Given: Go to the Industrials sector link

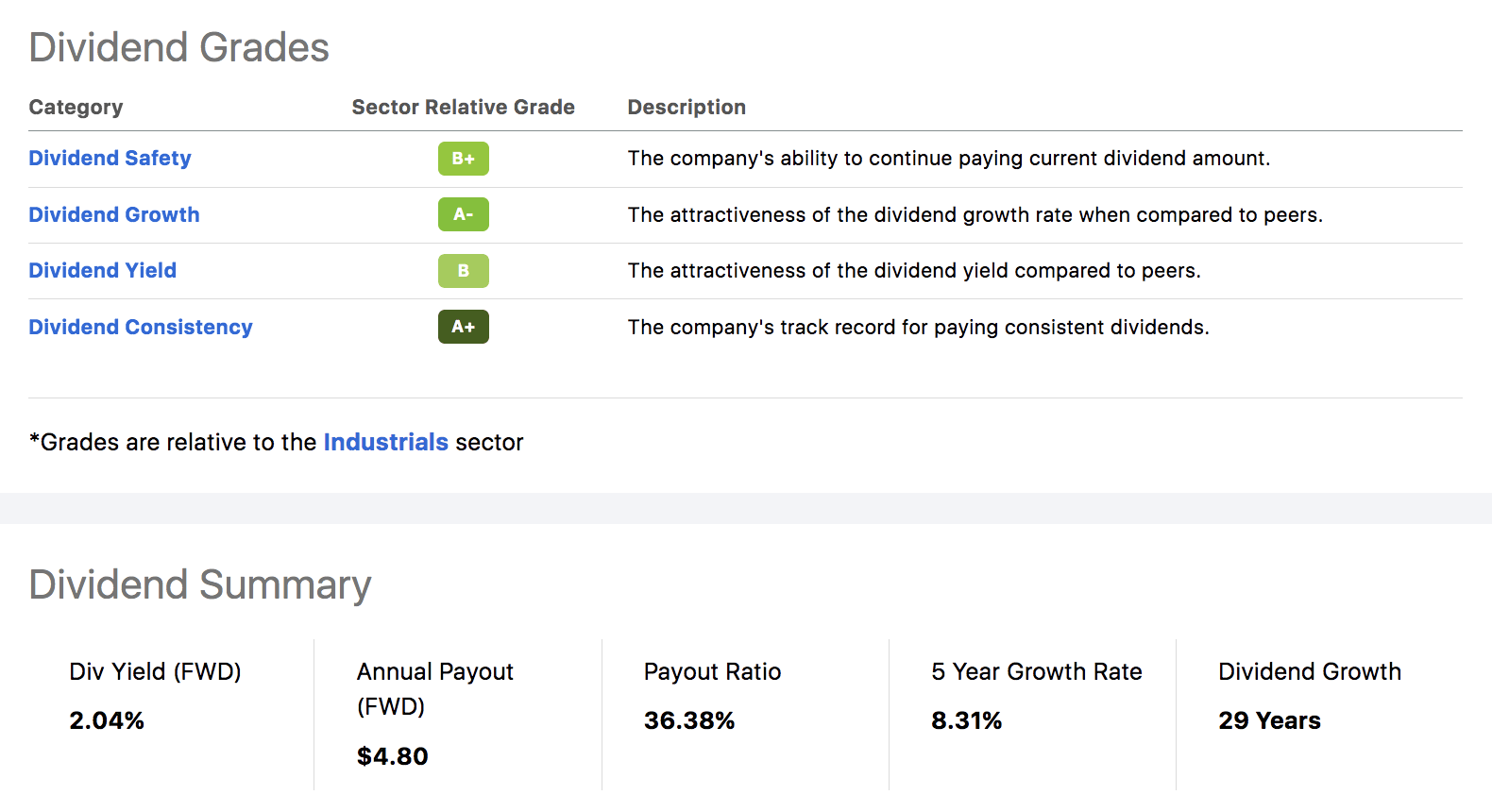Looking at the screenshot, I should coord(385,443).
